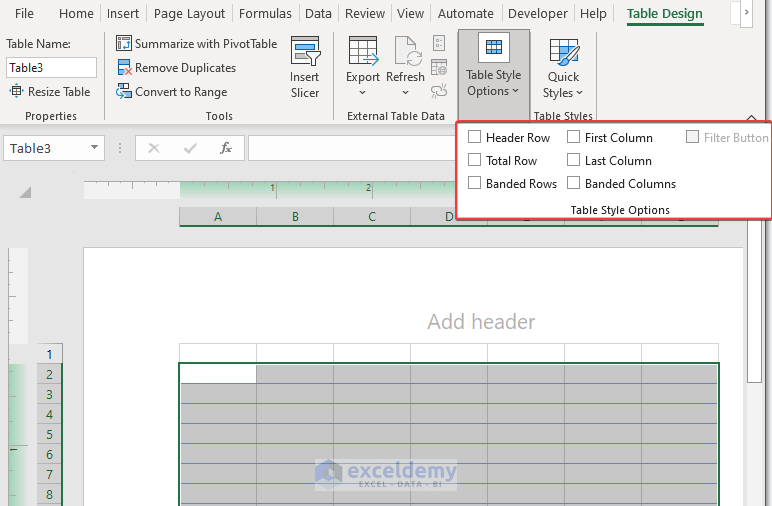Expand the Table Style Options dropdown

(x=515, y=91)
